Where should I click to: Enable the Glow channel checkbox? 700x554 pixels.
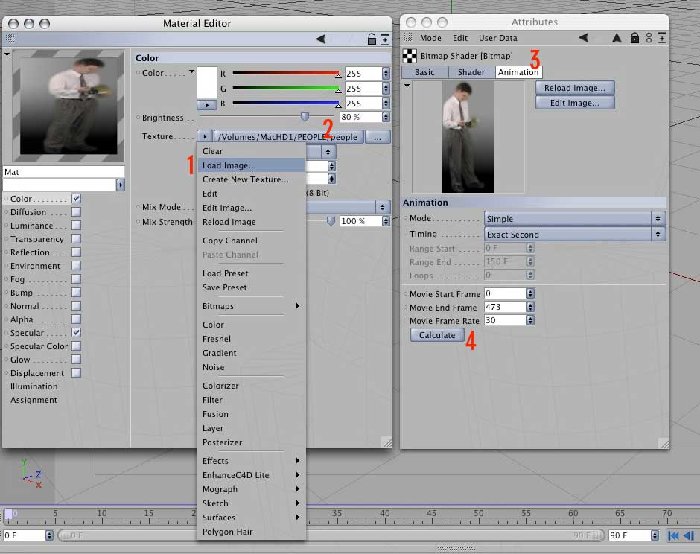point(76,359)
